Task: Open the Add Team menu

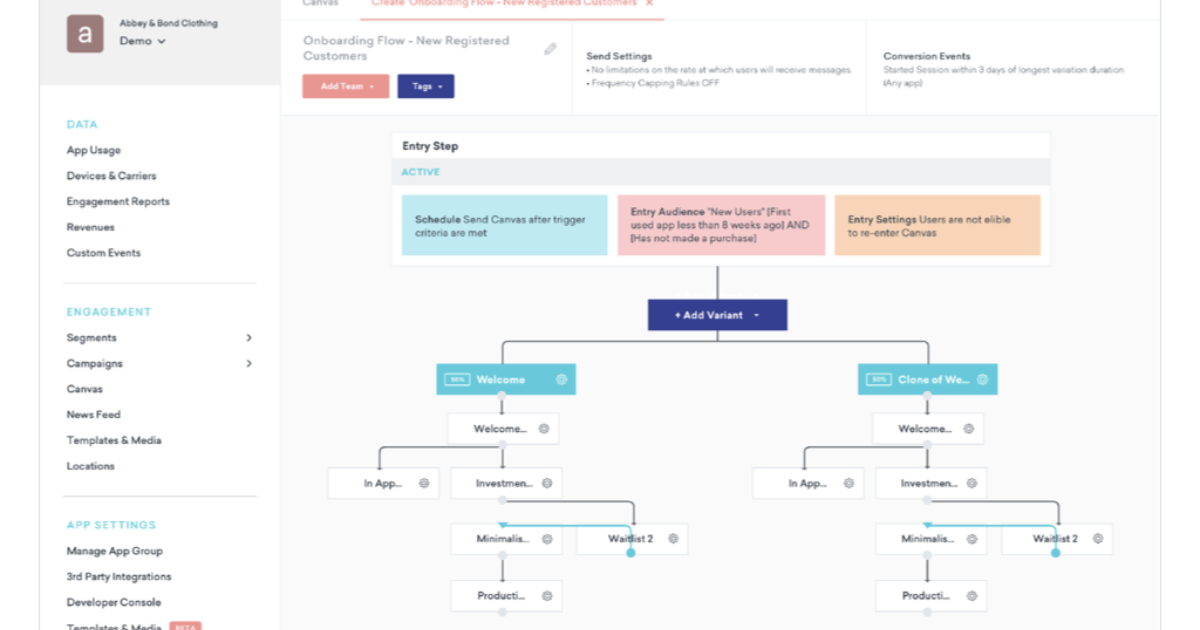Action: tap(345, 86)
